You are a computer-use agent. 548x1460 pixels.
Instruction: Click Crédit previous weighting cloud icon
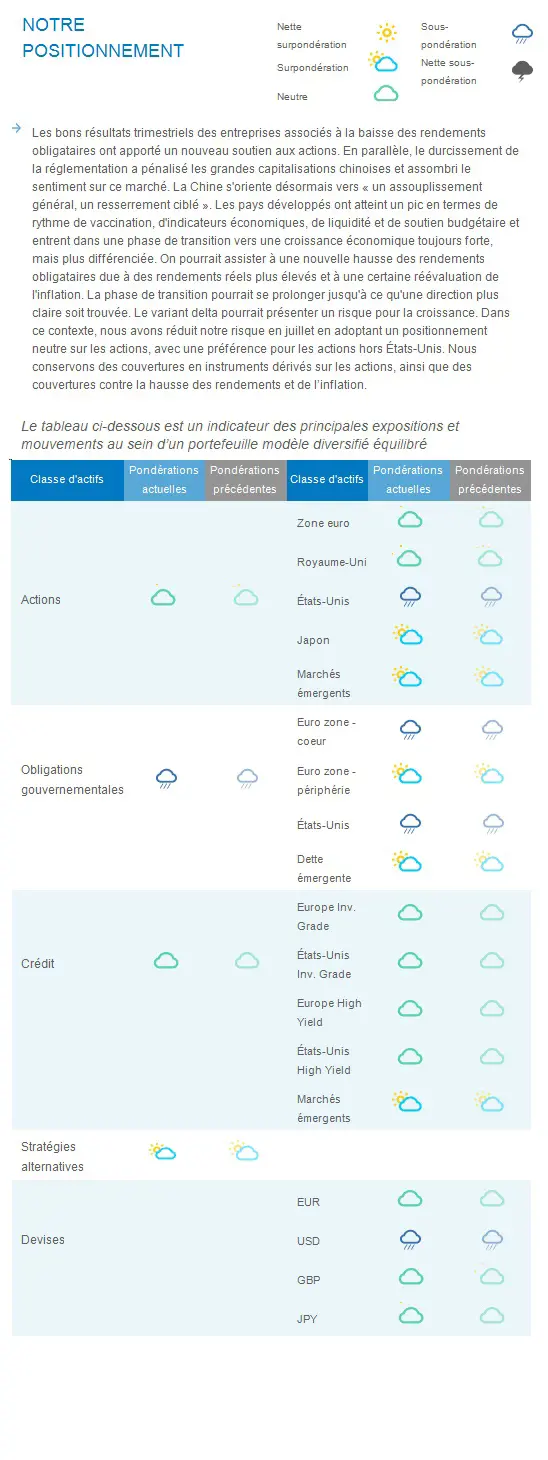pos(247,961)
